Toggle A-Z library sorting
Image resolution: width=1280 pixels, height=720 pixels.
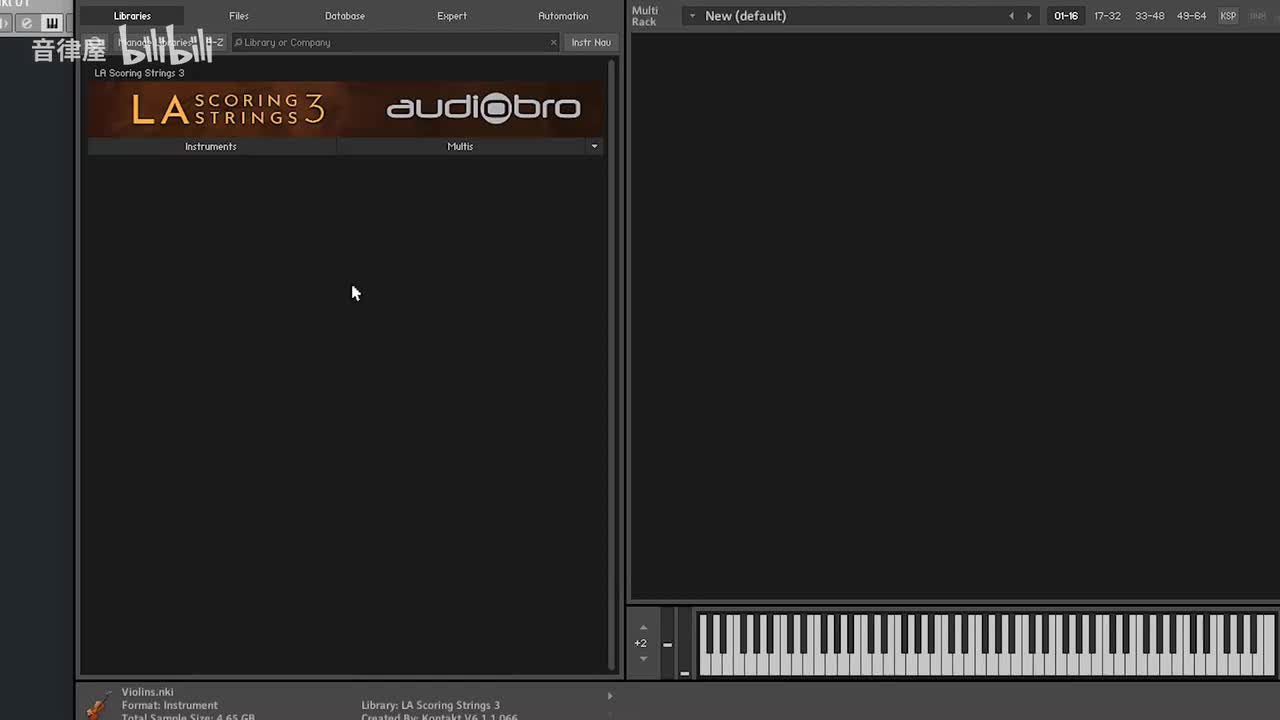click(x=214, y=42)
